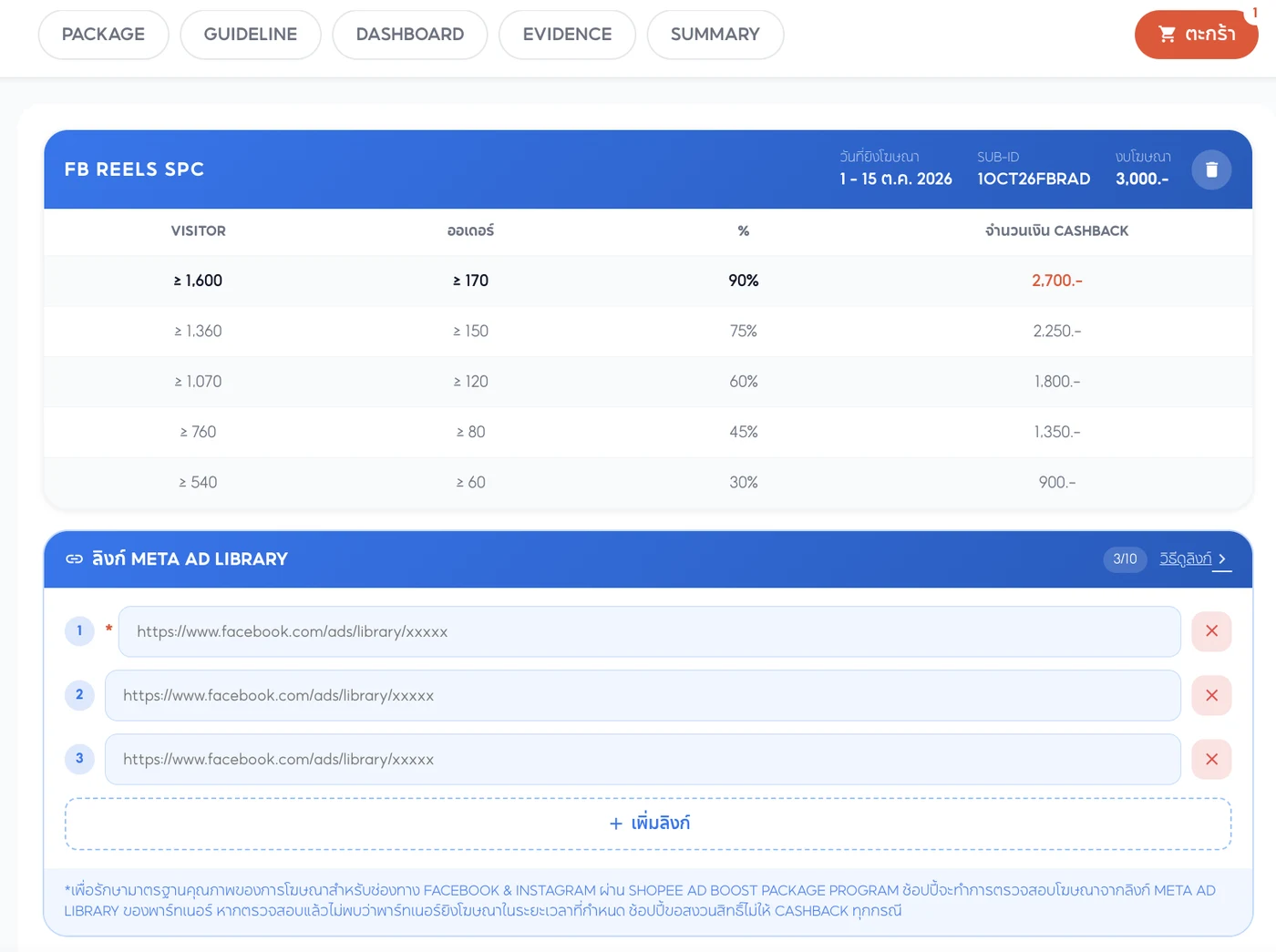Click the cashback value 1,800.-
The image size is (1276, 952).
click(1057, 382)
